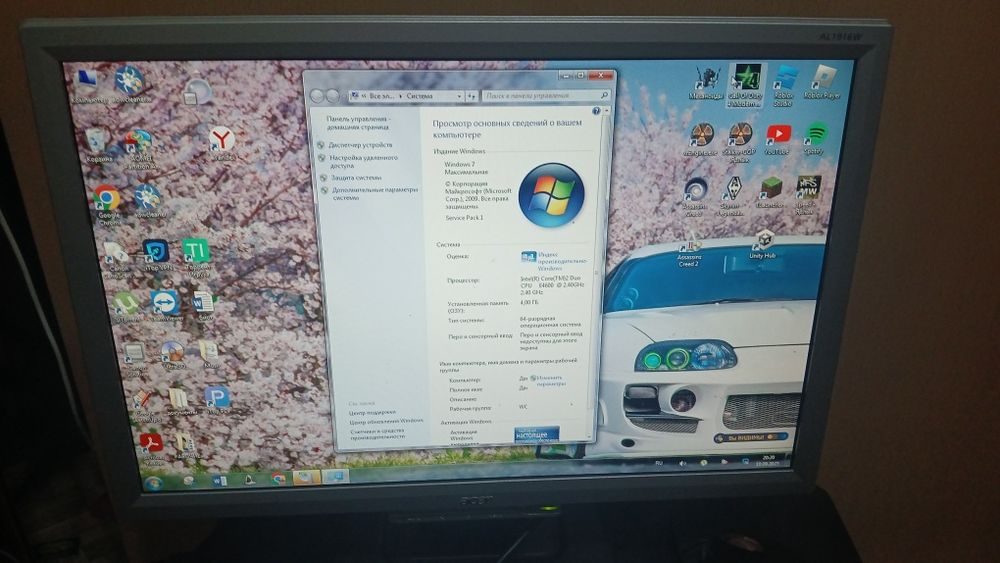
Task: Select the Все эл... breadcrumb segment
Action: [x=382, y=96]
